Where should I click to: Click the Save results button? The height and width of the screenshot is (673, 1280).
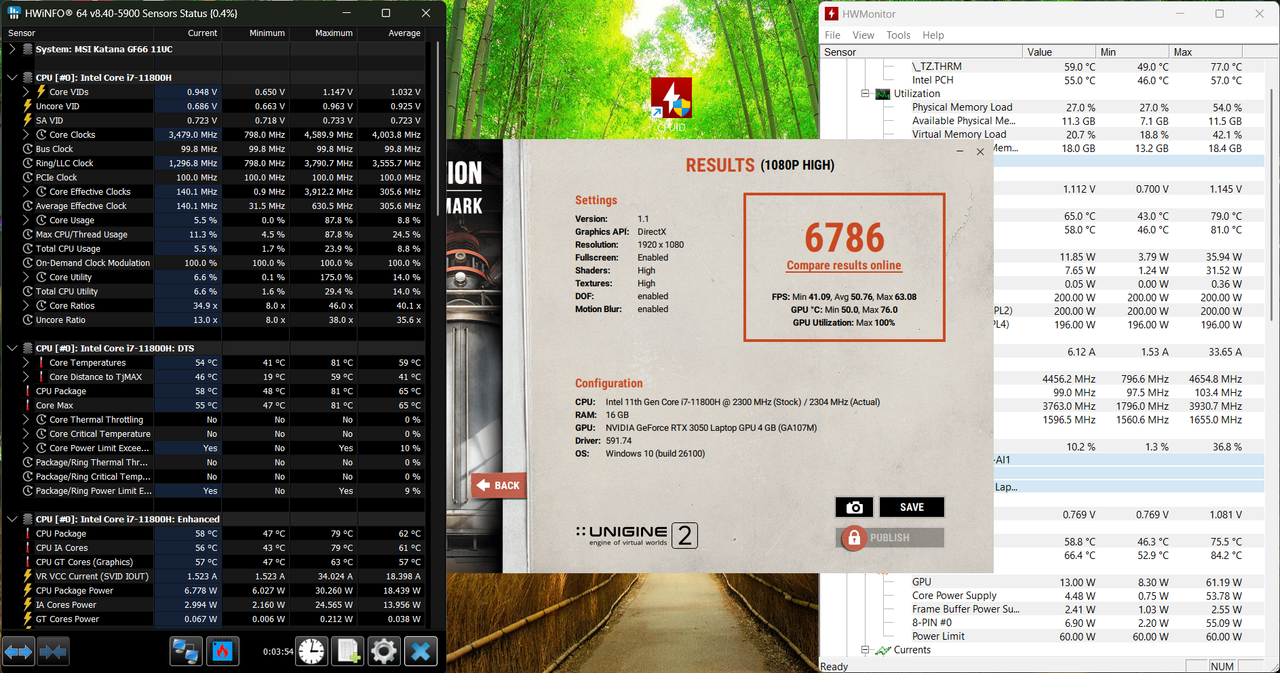pos(912,507)
